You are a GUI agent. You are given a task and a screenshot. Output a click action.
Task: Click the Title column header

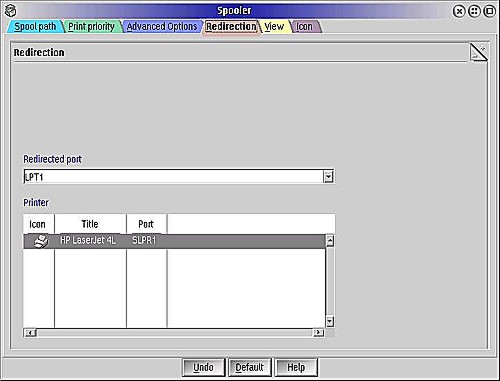pos(90,224)
